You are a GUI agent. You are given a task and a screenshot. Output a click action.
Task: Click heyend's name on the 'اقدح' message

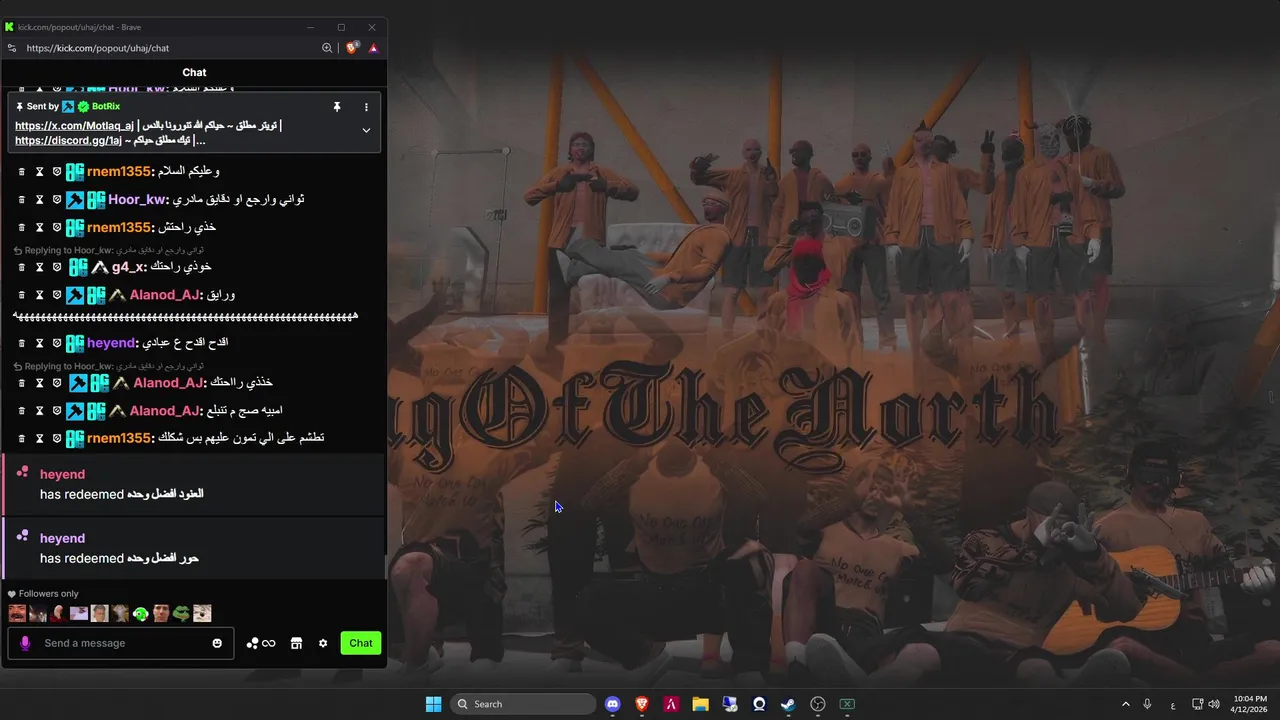[x=111, y=343]
